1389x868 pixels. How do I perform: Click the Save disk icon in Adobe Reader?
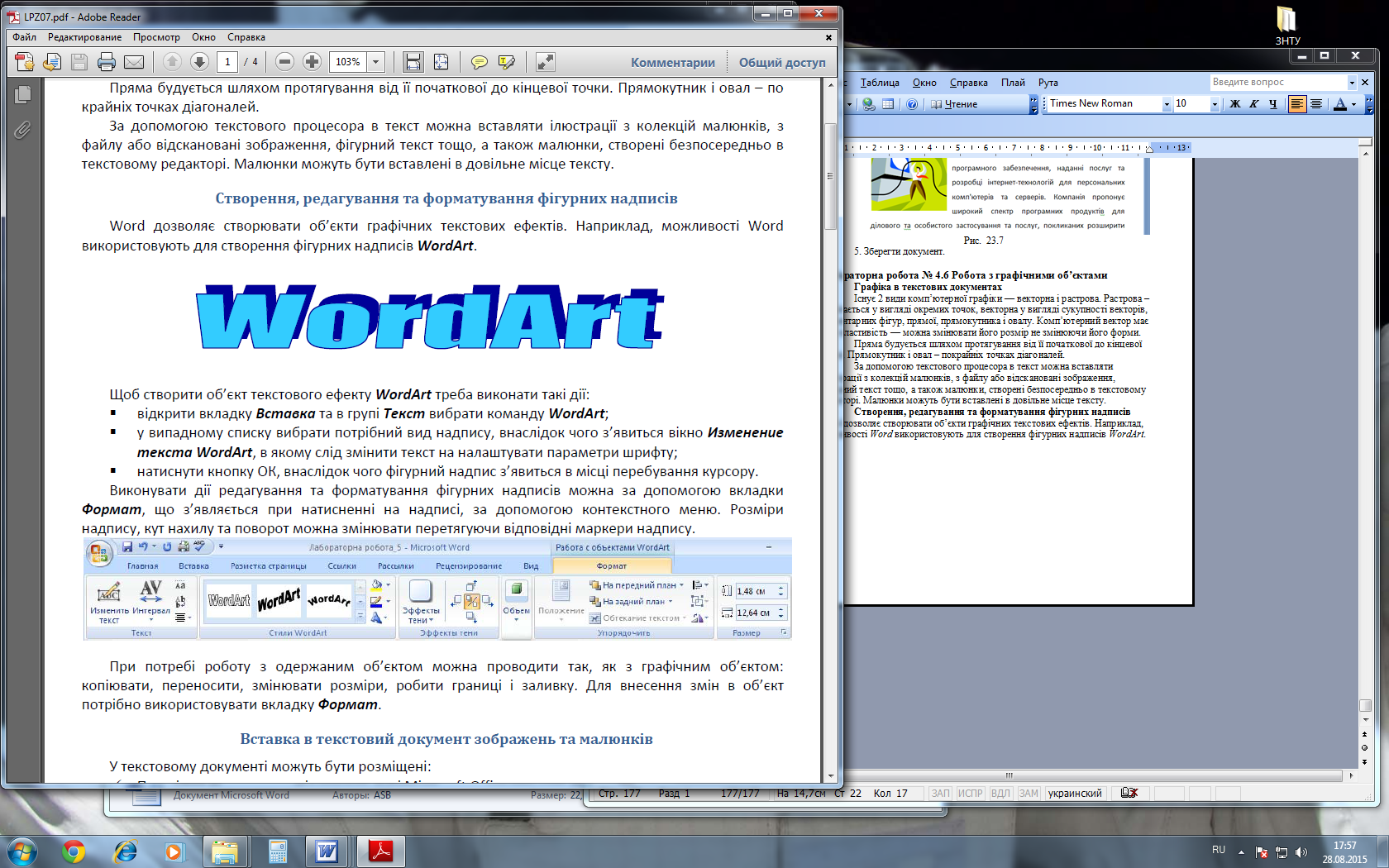coord(79,62)
